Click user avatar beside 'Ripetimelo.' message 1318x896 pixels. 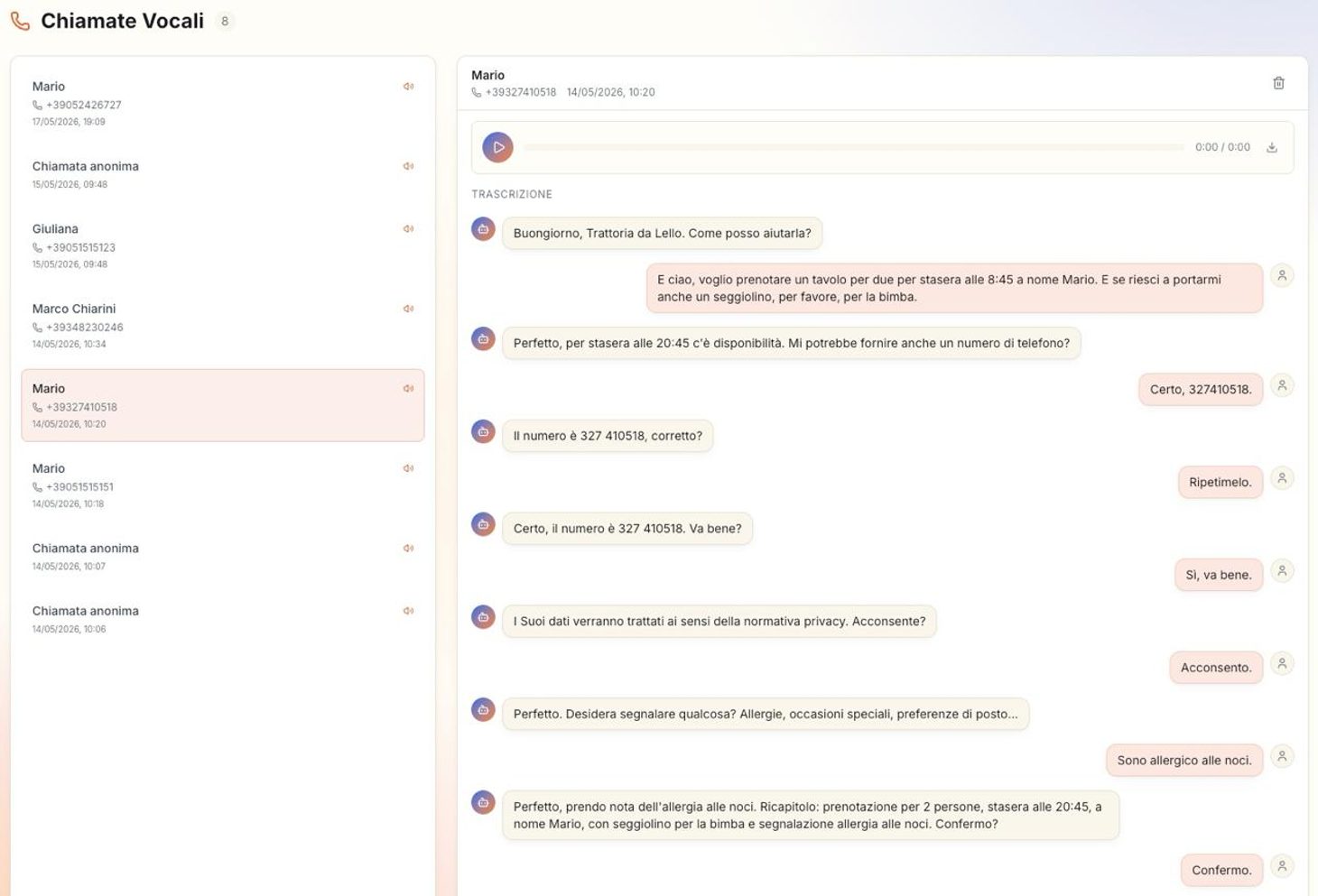[x=1282, y=478]
